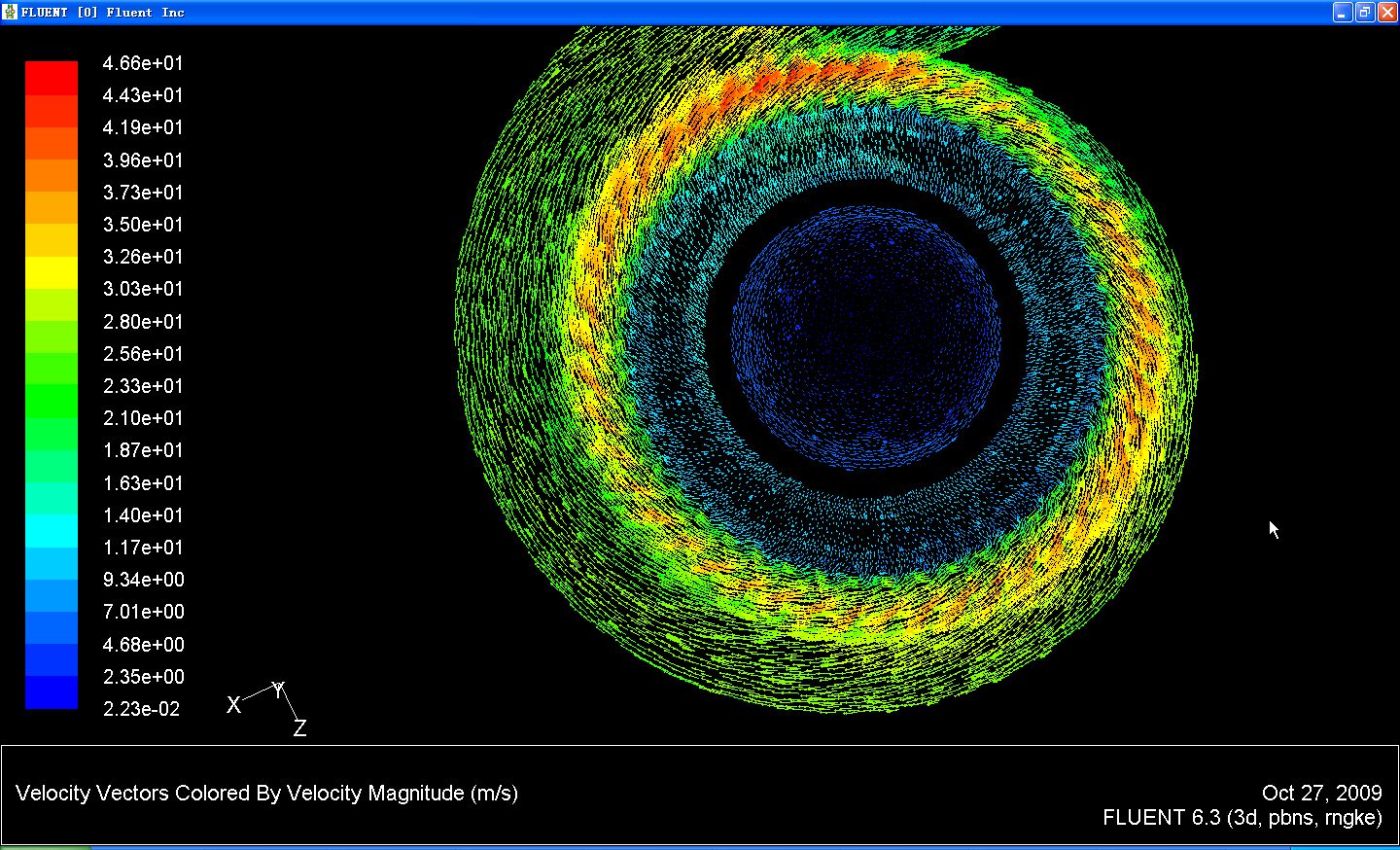Click the legend value 4.66e+01

coord(143,63)
